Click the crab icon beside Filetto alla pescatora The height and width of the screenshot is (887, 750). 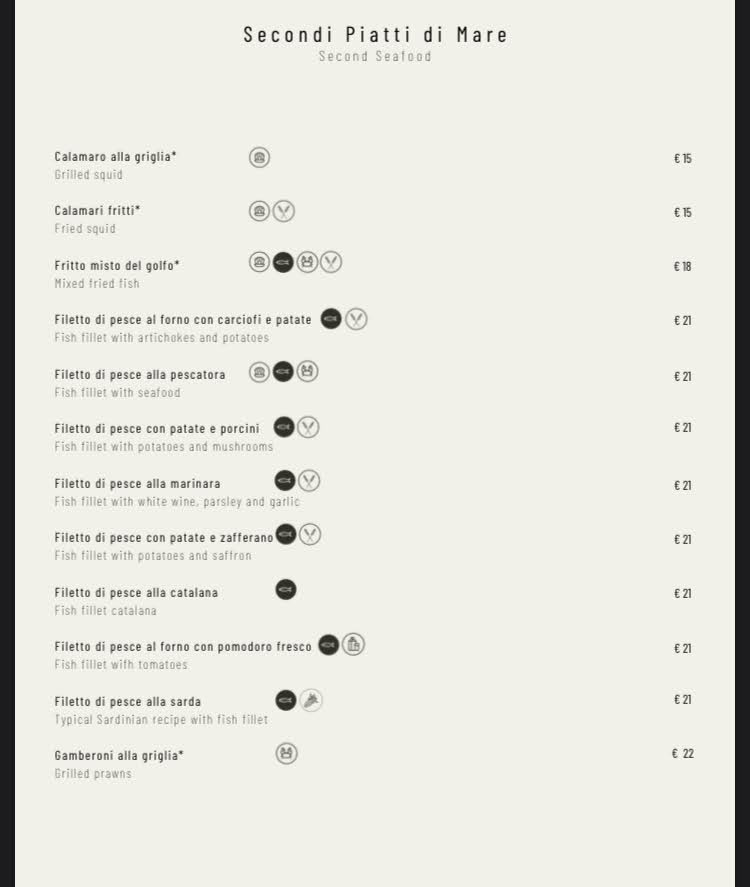[x=307, y=372]
